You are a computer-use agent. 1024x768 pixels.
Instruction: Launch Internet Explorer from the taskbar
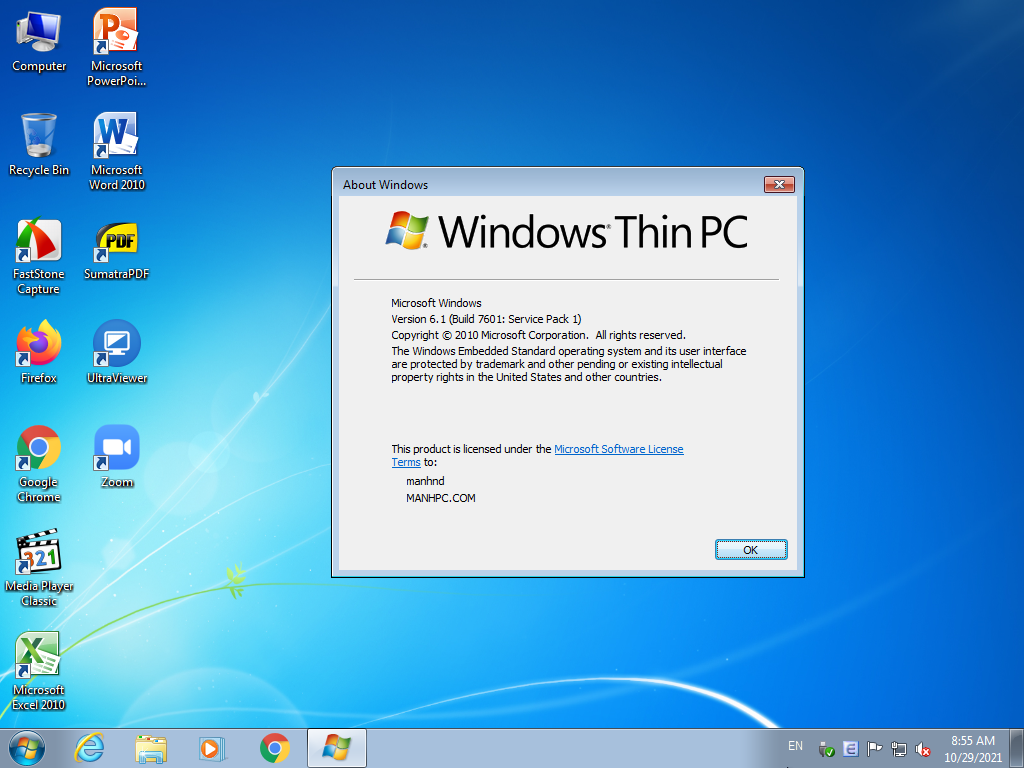(91, 748)
